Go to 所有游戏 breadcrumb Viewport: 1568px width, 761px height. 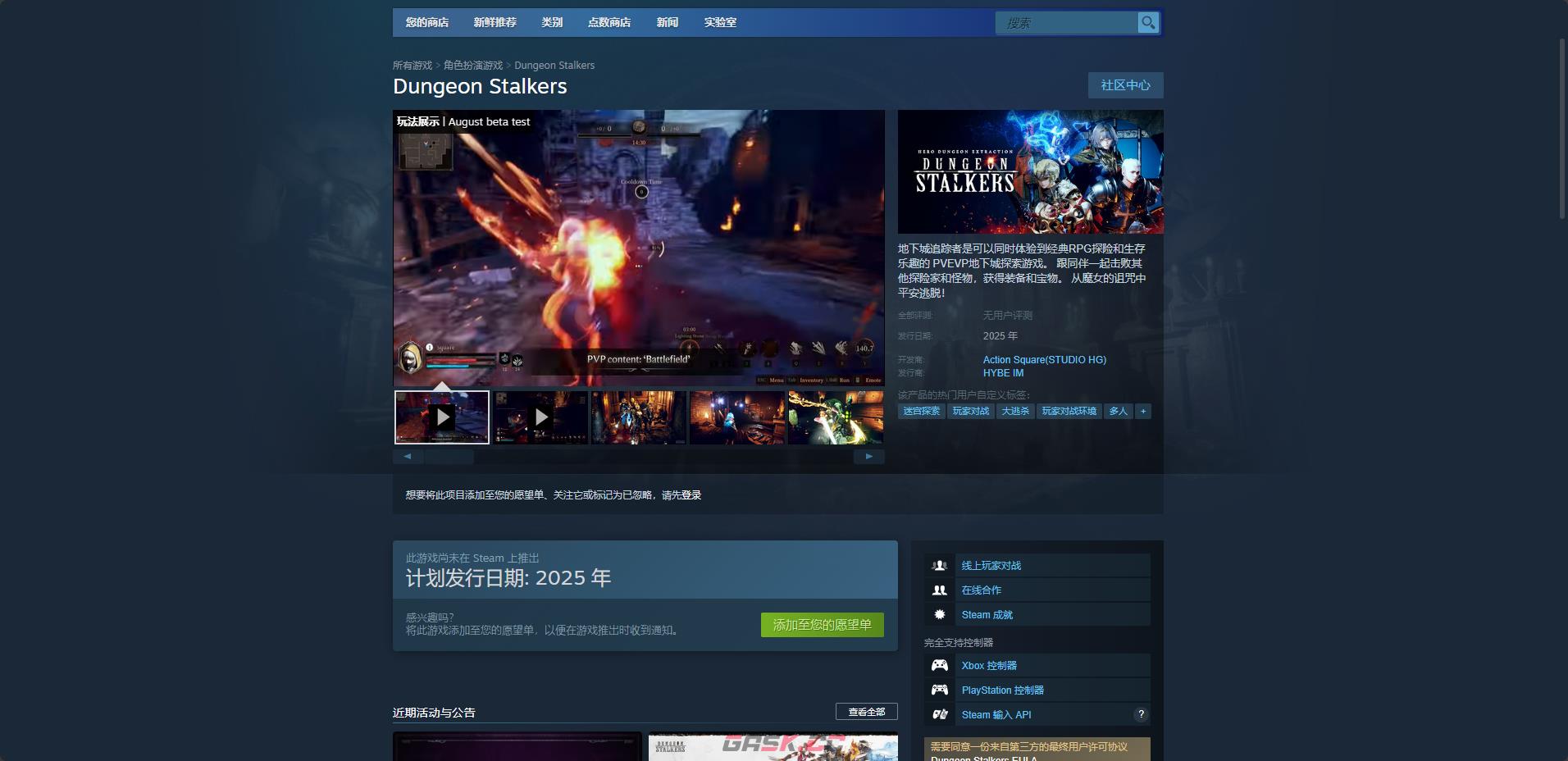(413, 66)
